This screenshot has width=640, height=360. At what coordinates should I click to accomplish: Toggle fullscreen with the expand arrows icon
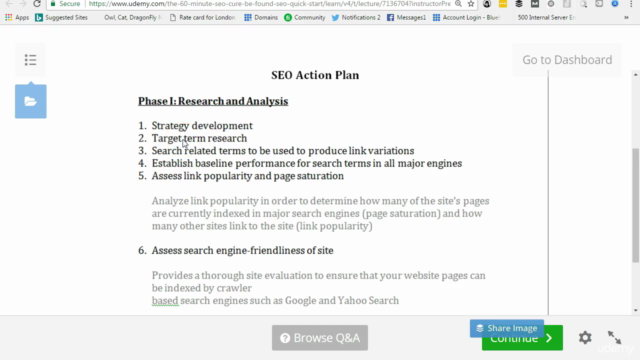coord(614,338)
